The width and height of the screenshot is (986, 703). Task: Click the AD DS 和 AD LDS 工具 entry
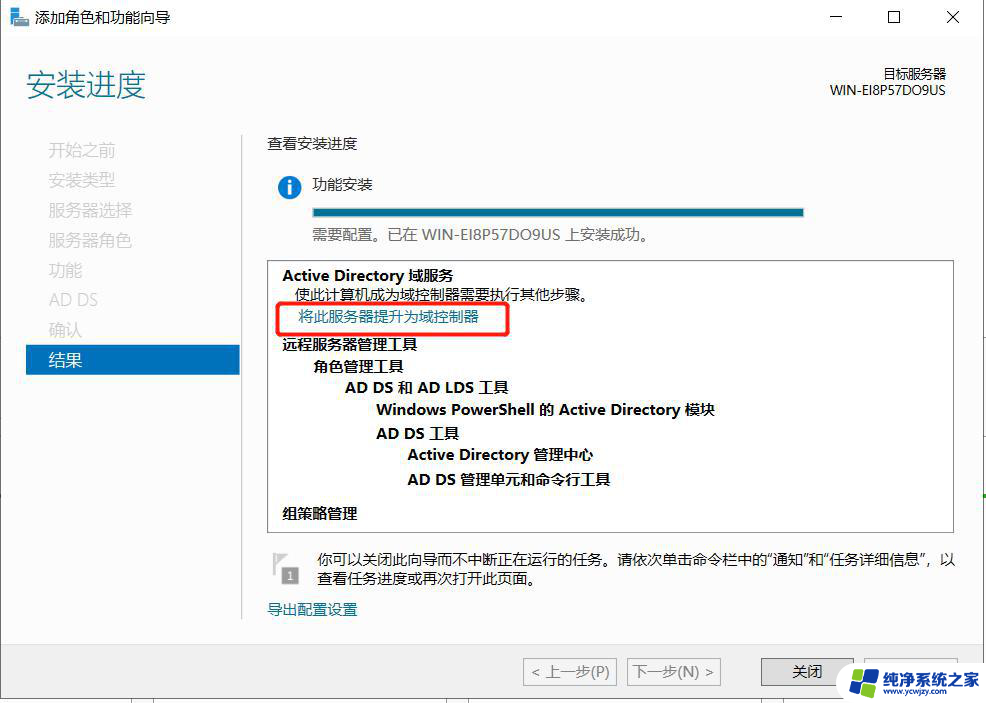tap(426, 387)
